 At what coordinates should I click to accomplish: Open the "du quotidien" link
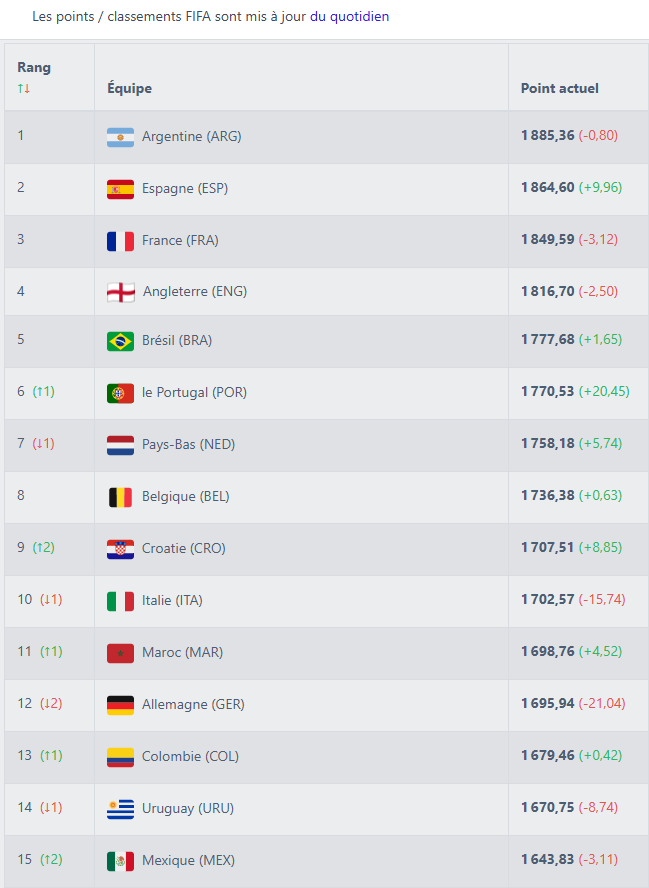coord(349,17)
